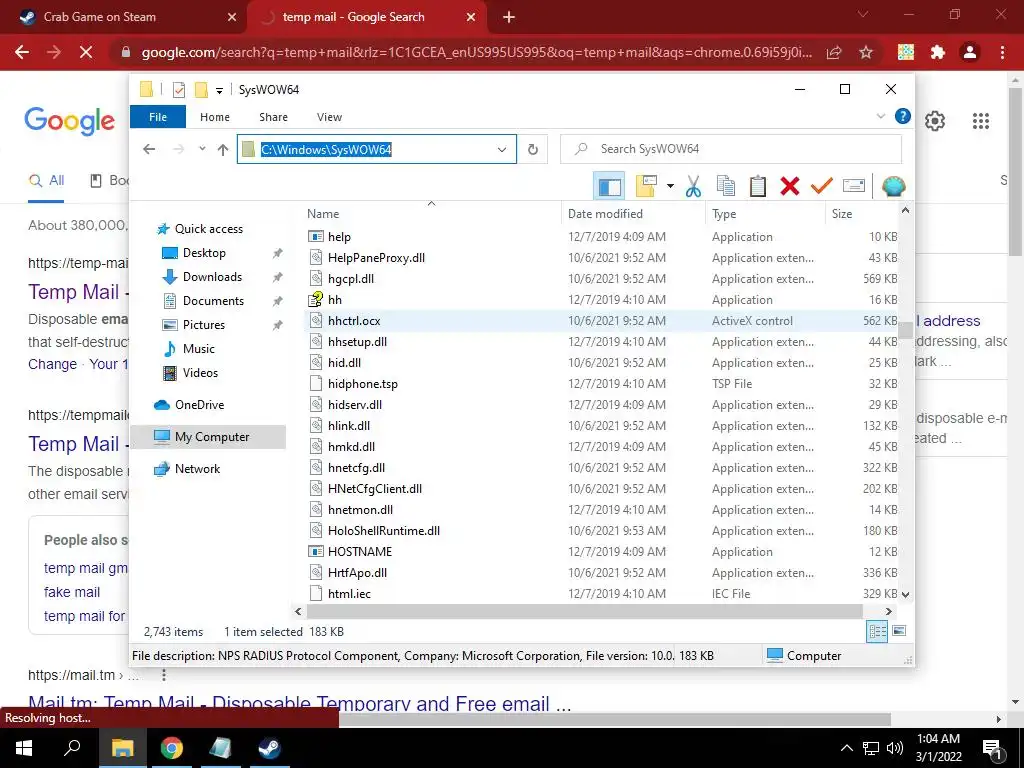The image size is (1024, 768).
Task: Toggle the navigation pane layout icon
Action: point(609,186)
